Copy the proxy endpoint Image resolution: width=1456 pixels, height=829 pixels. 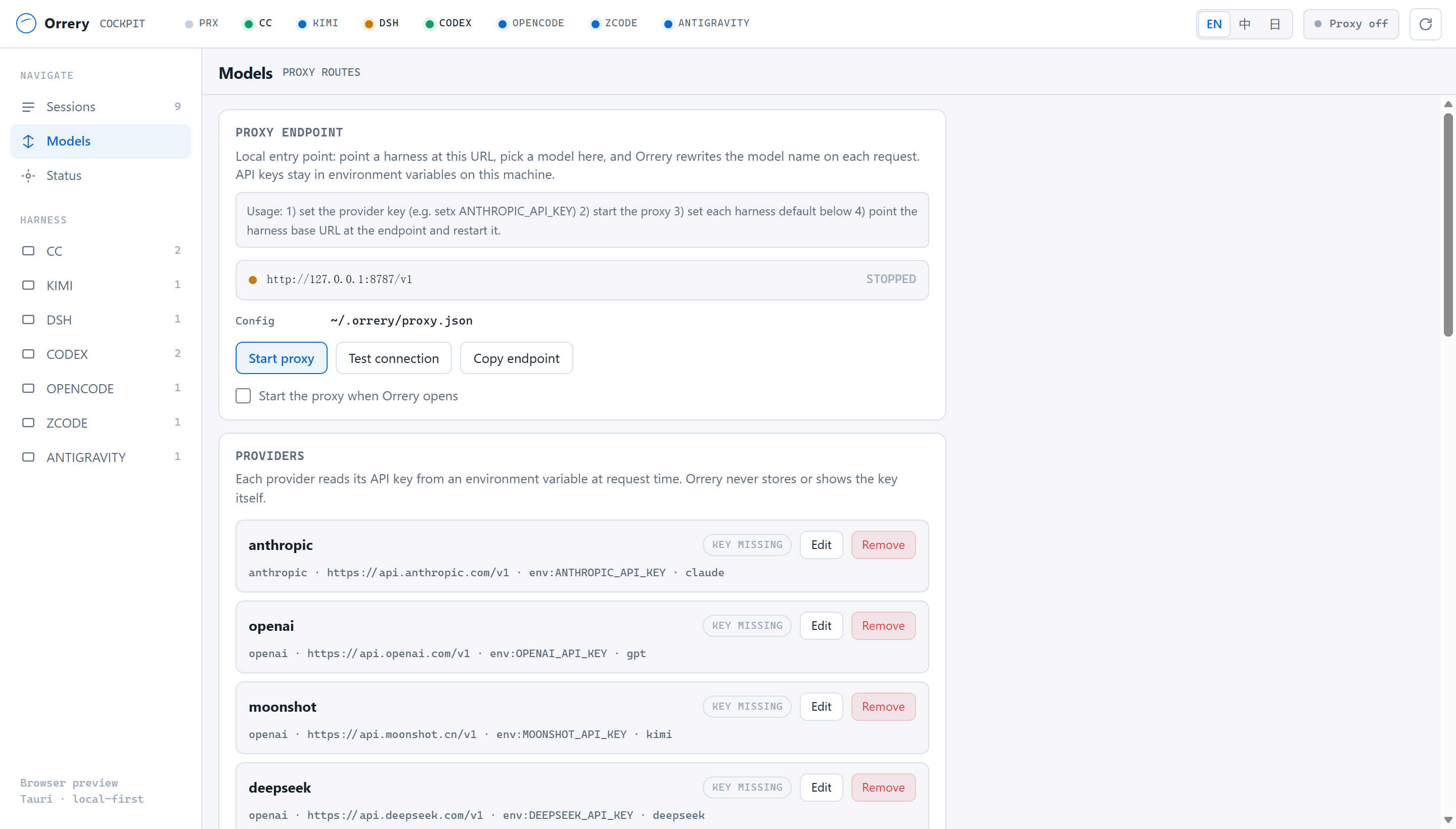tap(517, 358)
